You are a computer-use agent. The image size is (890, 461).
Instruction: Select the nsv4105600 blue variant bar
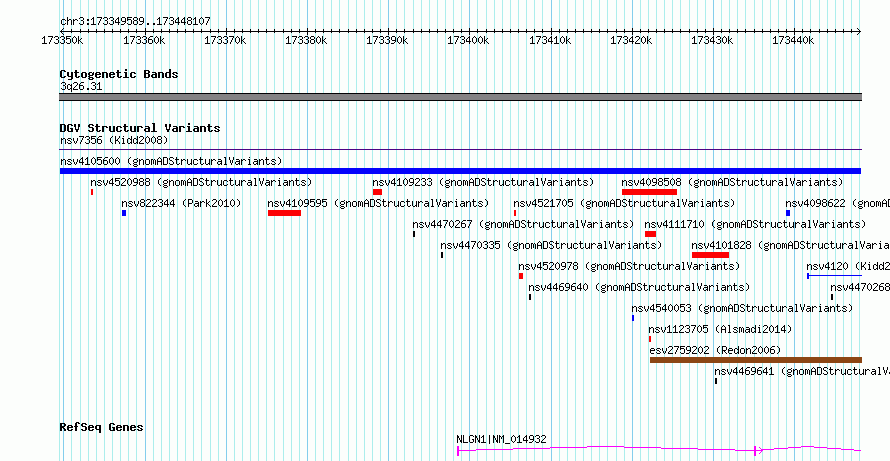[460, 171]
